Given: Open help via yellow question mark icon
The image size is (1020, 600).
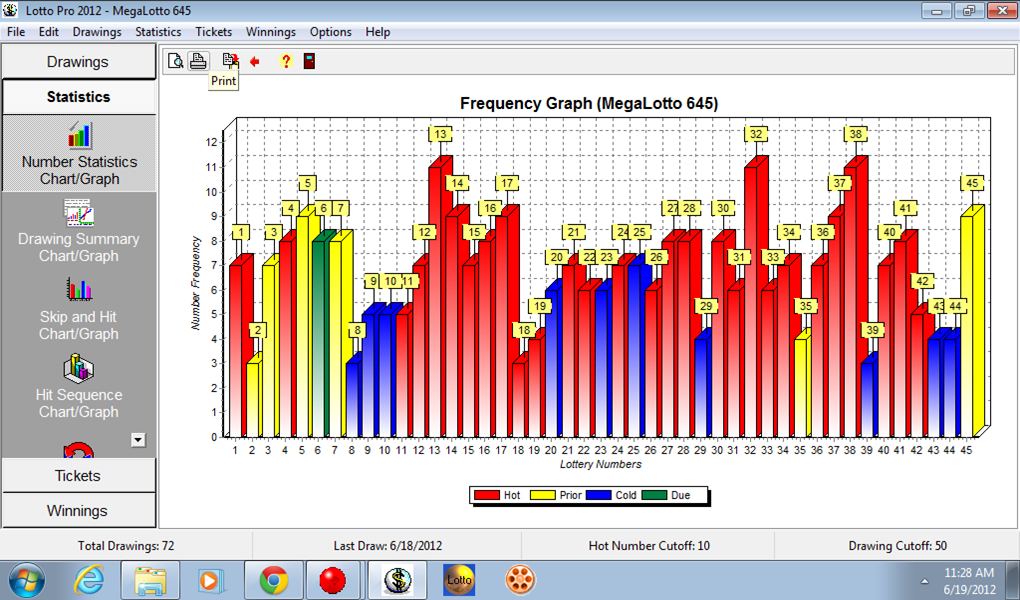Looking at the screenshot, I should (x=286, y=61).
